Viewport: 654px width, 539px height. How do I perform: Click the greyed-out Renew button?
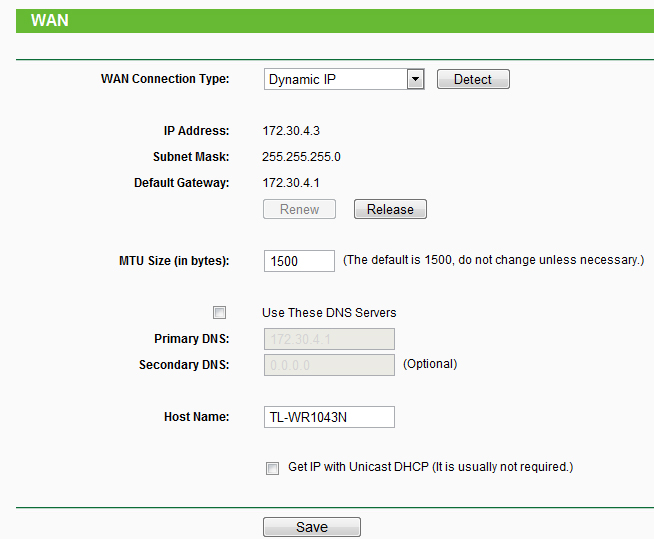tap(299, 209)
